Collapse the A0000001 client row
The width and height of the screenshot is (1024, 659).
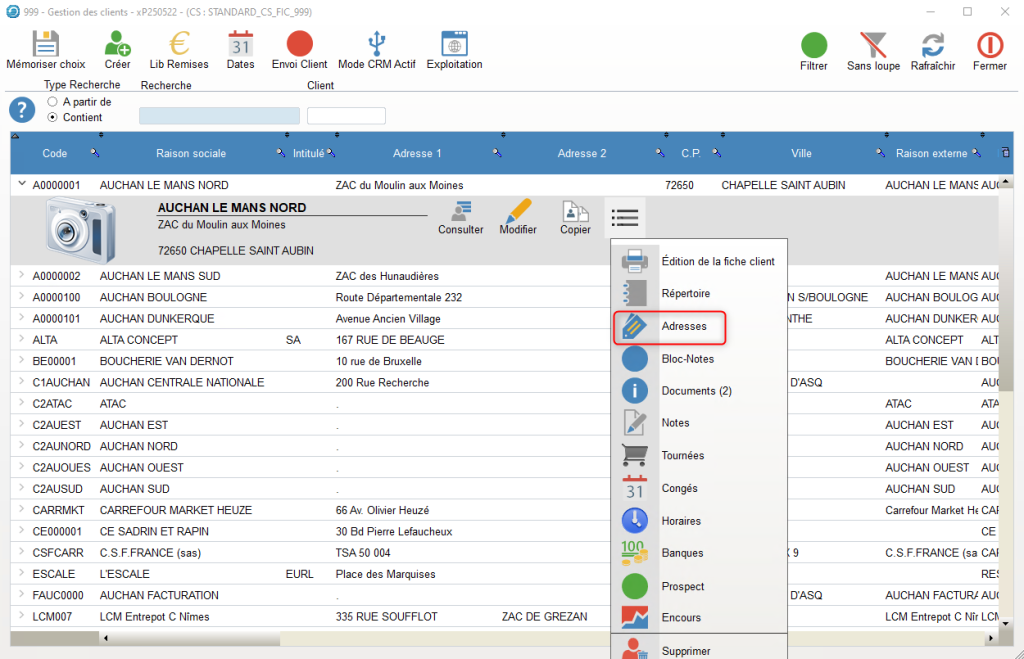(x=22, y=185)
